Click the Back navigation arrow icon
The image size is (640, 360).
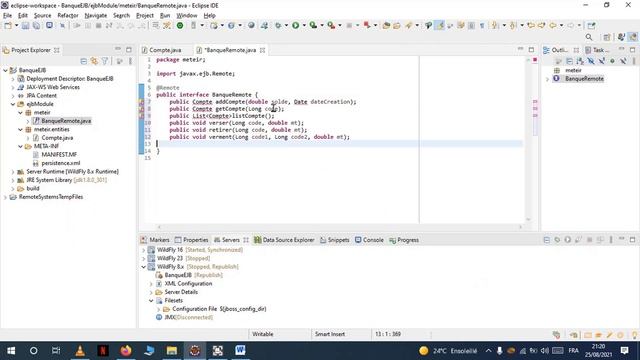pyautogui.click(x=553, y=26)
